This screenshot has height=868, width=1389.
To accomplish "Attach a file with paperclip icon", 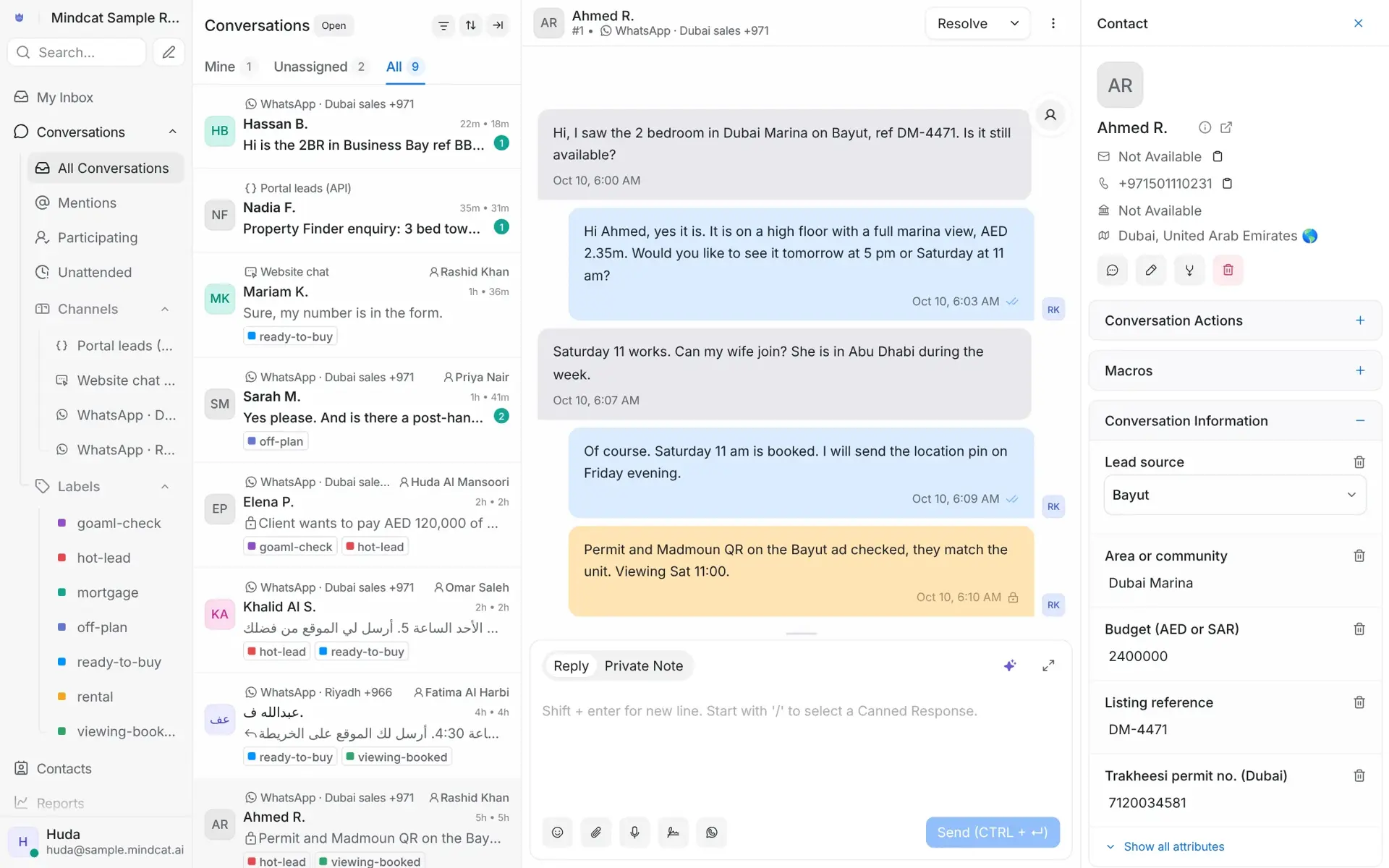I will click(x=596, y=833).
